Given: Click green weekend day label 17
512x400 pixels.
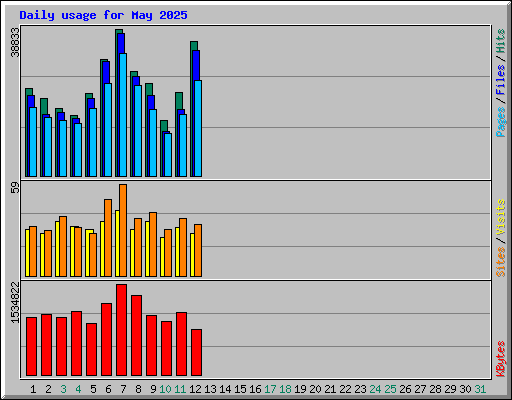Looking at the screenshot, I should tap(270, 389).
